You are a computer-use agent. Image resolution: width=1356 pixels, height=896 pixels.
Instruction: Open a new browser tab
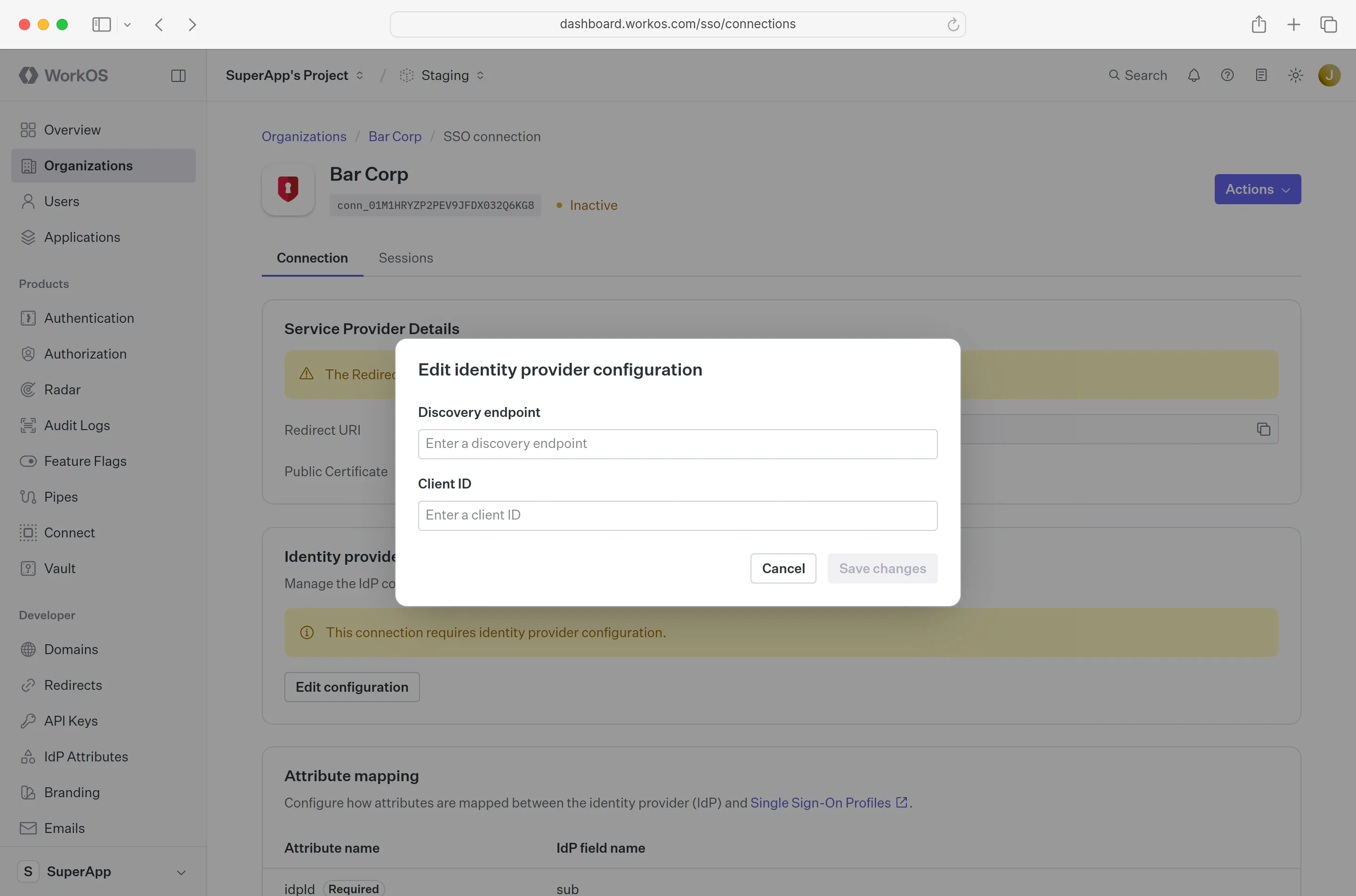pos(1294,24)
